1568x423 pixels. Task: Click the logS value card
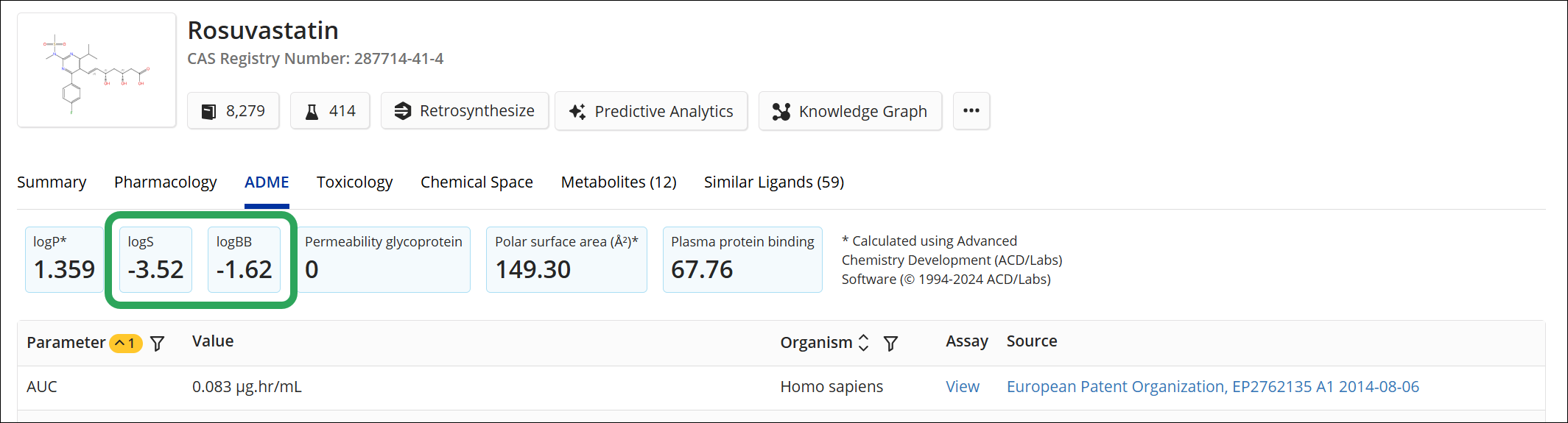click(x=155, y=260)
